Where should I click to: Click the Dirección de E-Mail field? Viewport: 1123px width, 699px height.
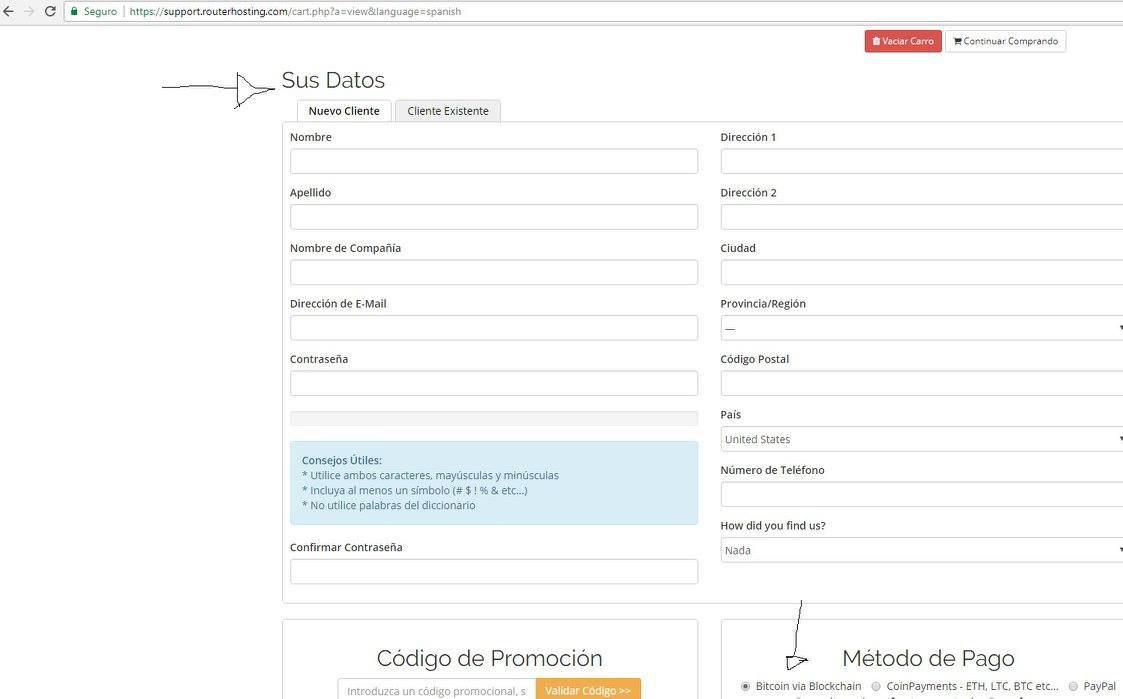pyautogui.click(x=493, y=328)
